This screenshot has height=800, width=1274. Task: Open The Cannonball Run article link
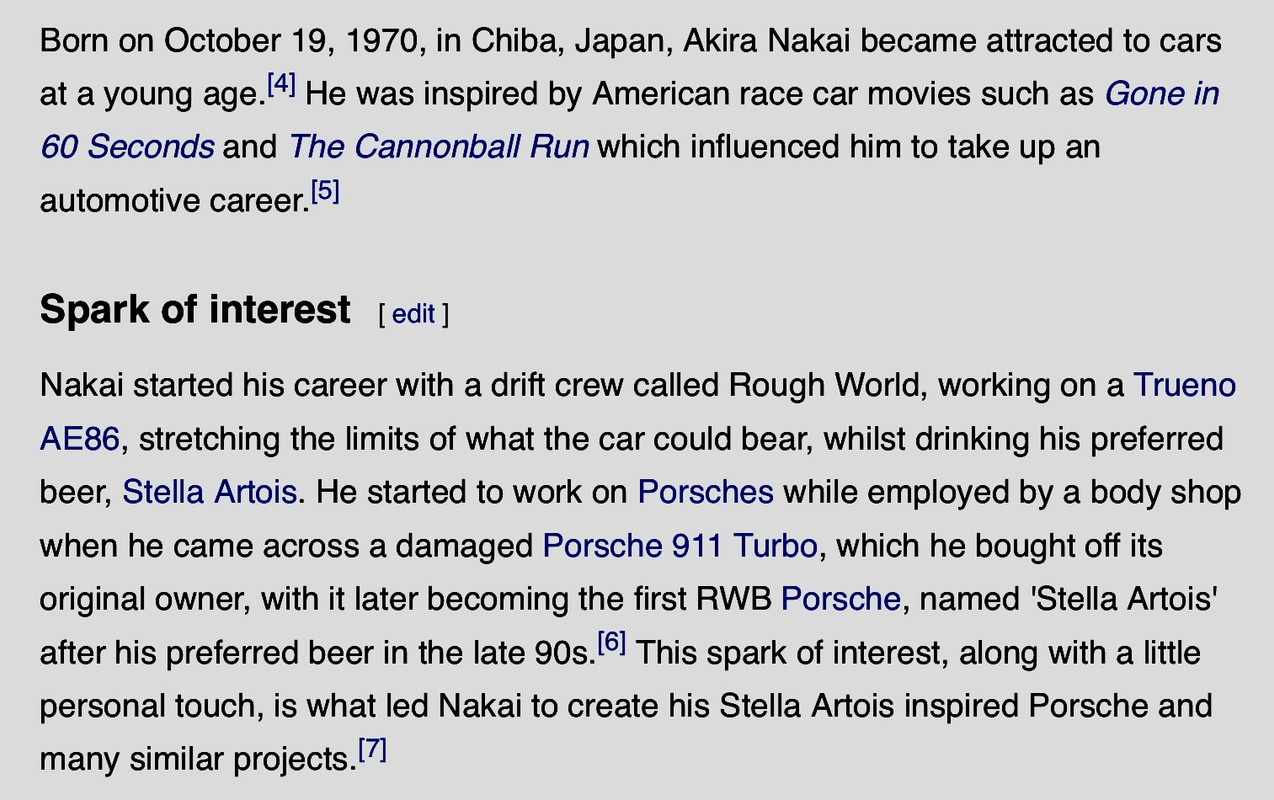point(439,147)
